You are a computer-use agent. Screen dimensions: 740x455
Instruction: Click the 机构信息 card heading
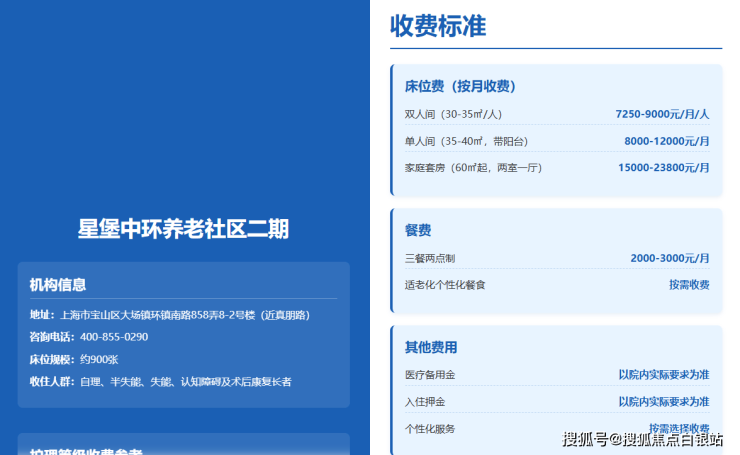coord(58,285)
